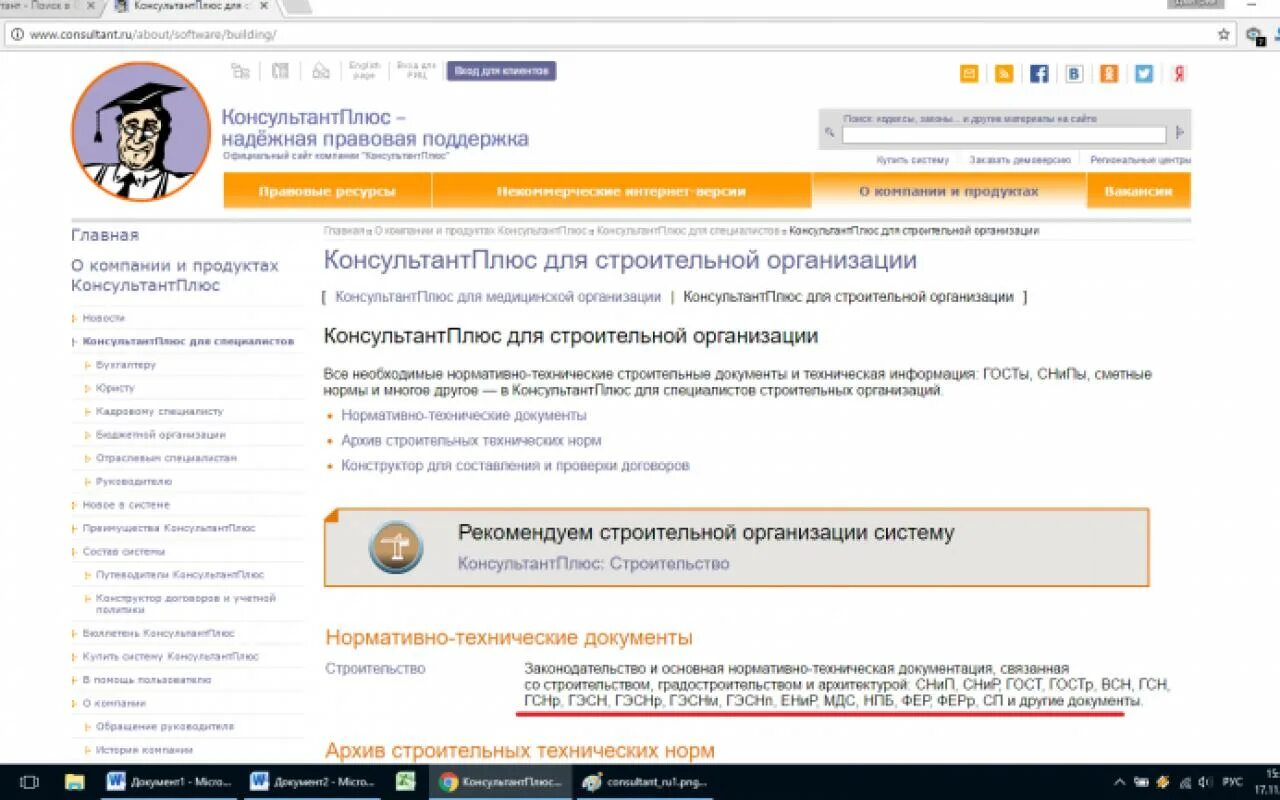Expand Преимущества КонсультантПлюс sidebar item

tap(74, 528)
